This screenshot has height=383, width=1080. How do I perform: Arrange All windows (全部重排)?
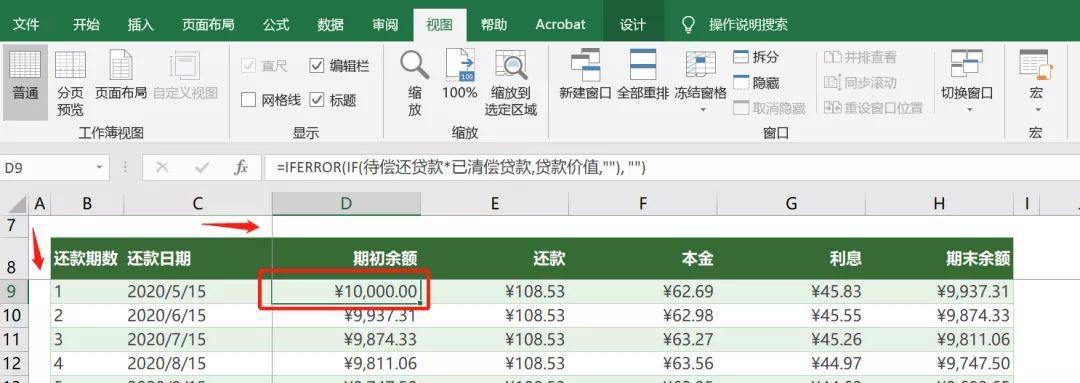click(x=643, y=74)
